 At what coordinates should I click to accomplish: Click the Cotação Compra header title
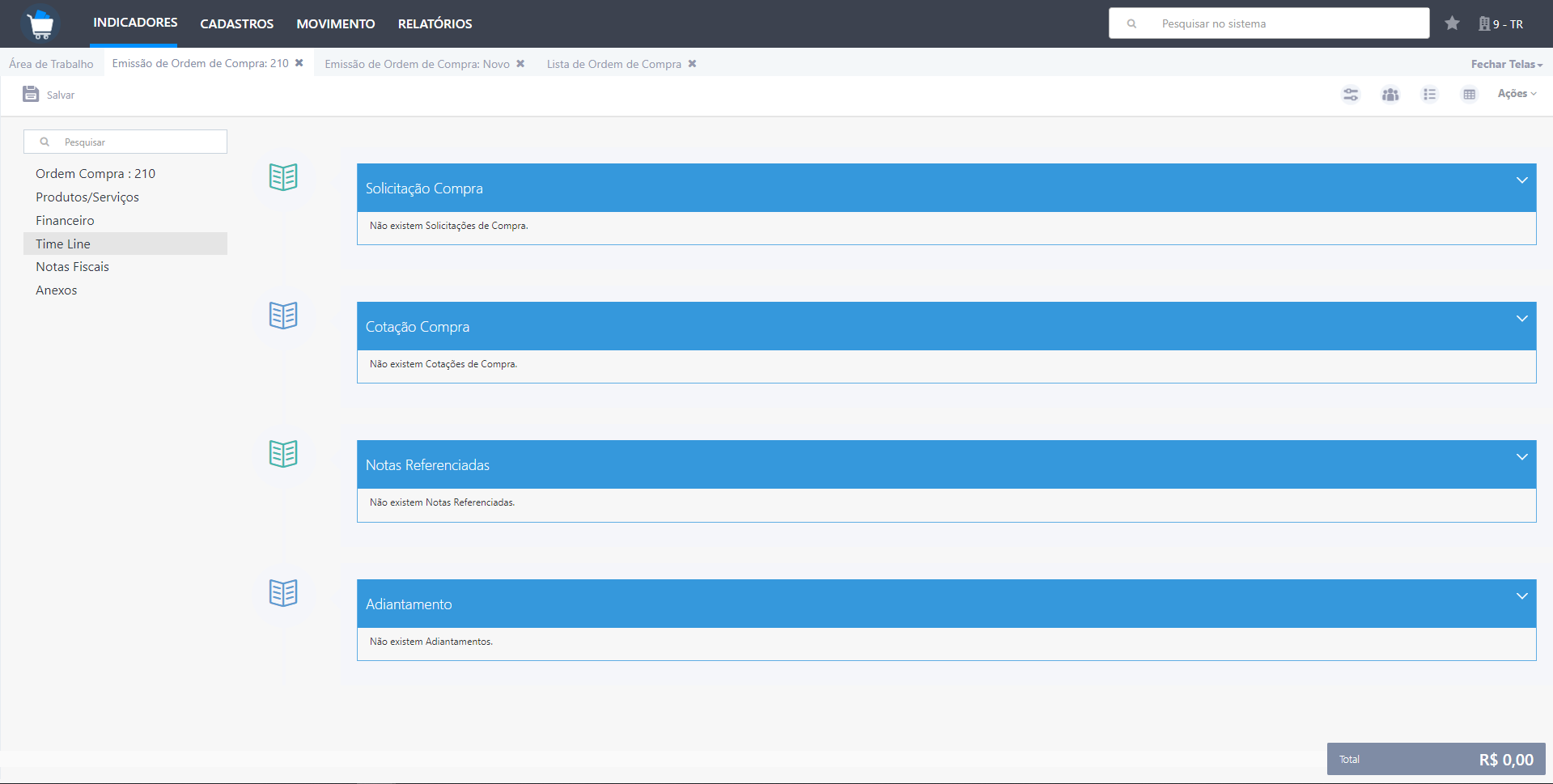click(x=418, y=327)
